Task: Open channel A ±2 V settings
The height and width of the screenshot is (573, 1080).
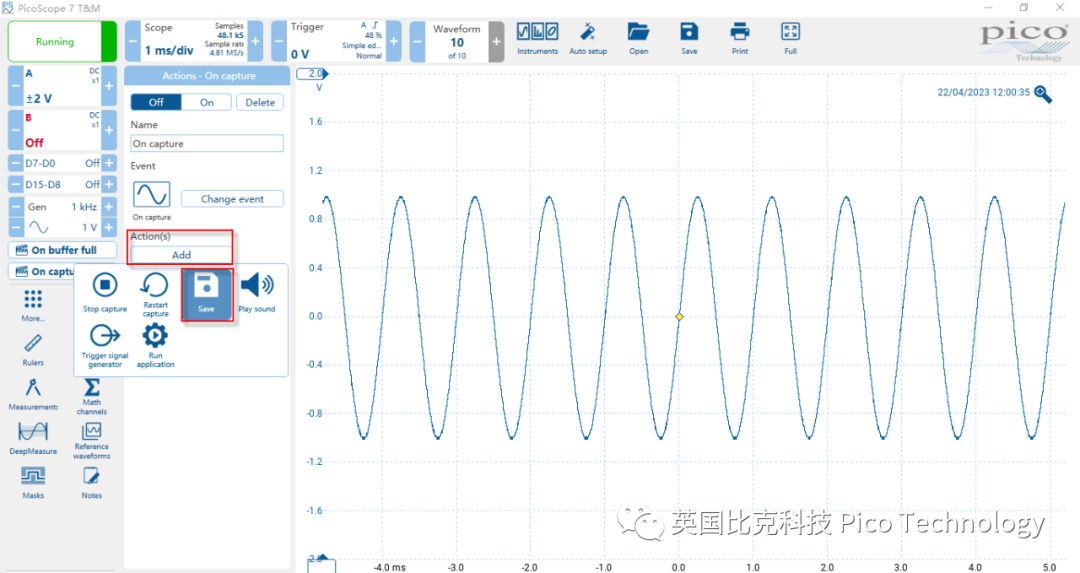Action: coord(62,86)
